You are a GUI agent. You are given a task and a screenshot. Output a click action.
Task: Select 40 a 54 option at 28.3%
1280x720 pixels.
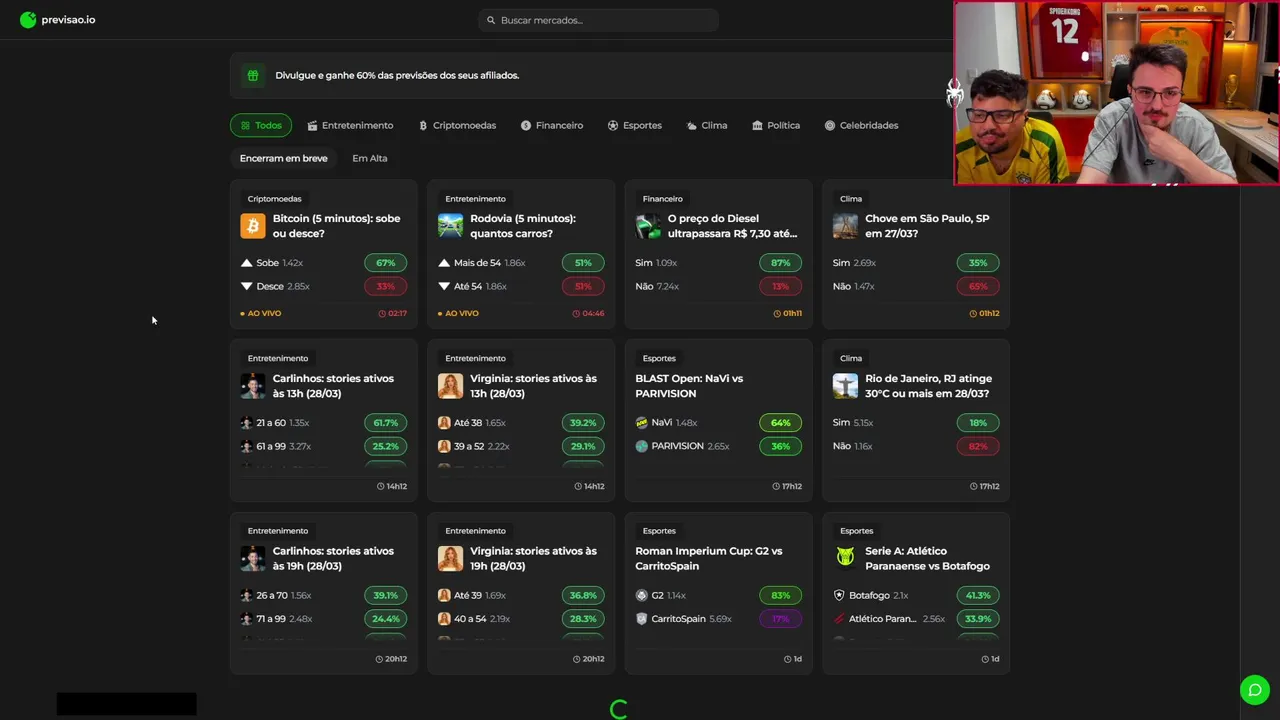(x=583, y=619)
